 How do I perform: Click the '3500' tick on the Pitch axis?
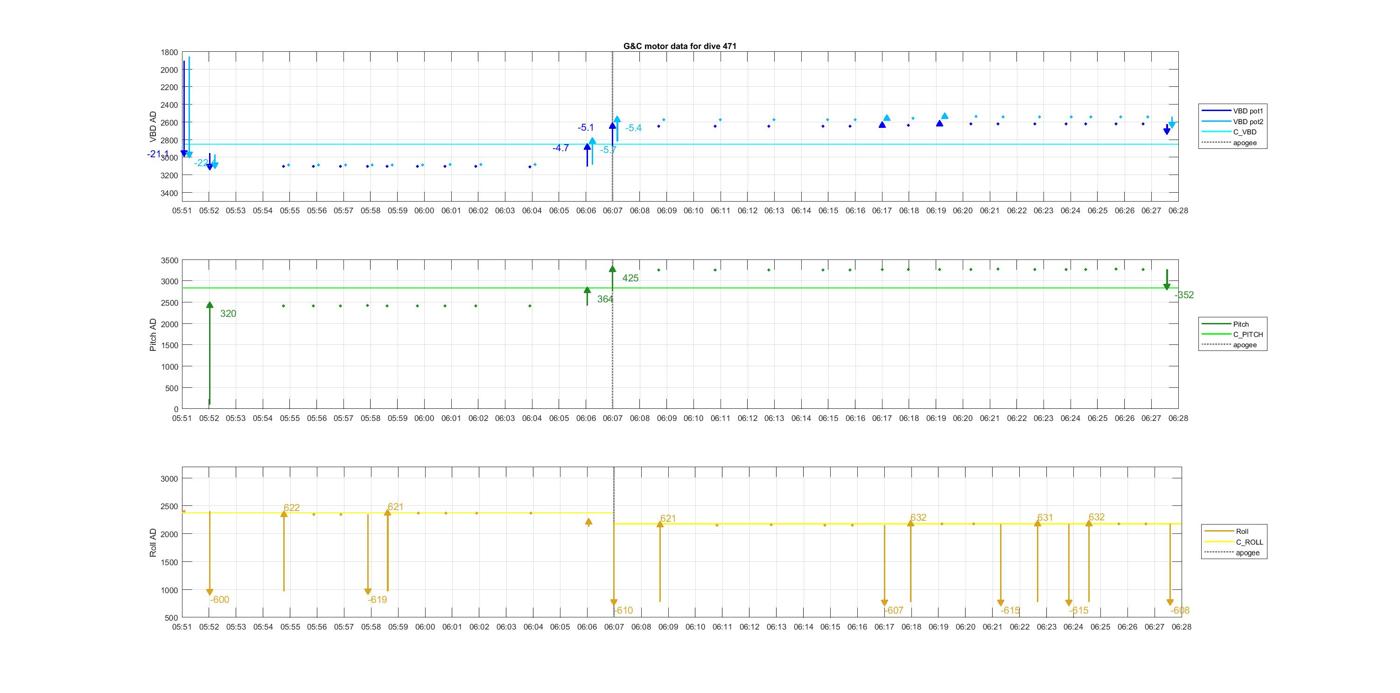point(169,260)
